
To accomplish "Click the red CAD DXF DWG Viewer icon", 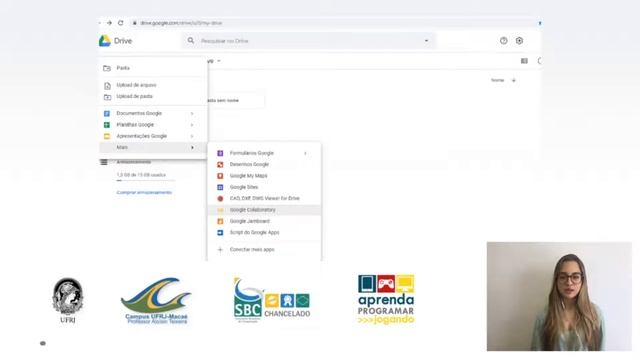I will click(x=220, y=198).
